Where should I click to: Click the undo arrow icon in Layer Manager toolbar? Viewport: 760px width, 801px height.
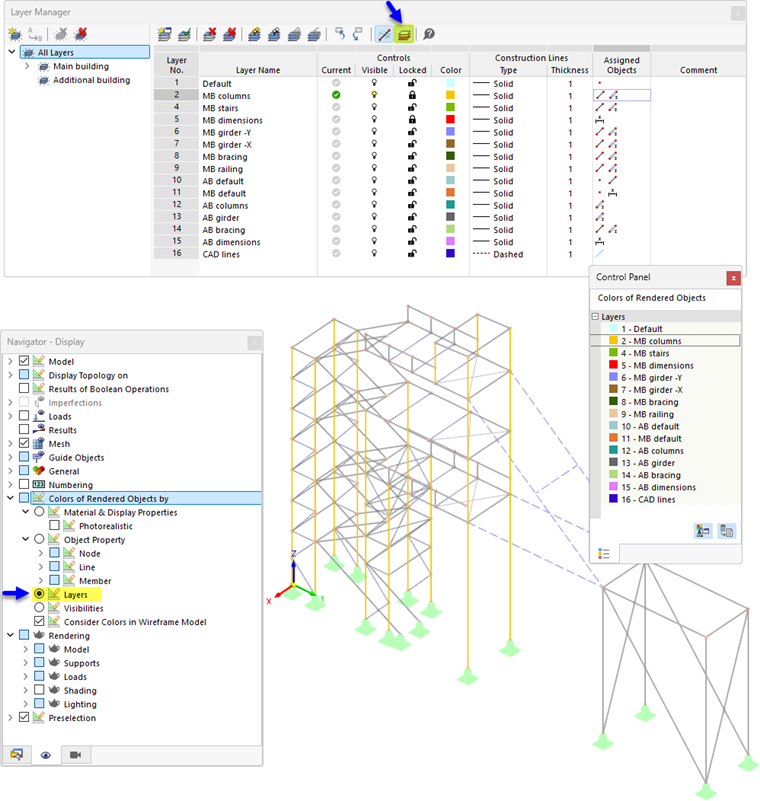coord(340,34)
